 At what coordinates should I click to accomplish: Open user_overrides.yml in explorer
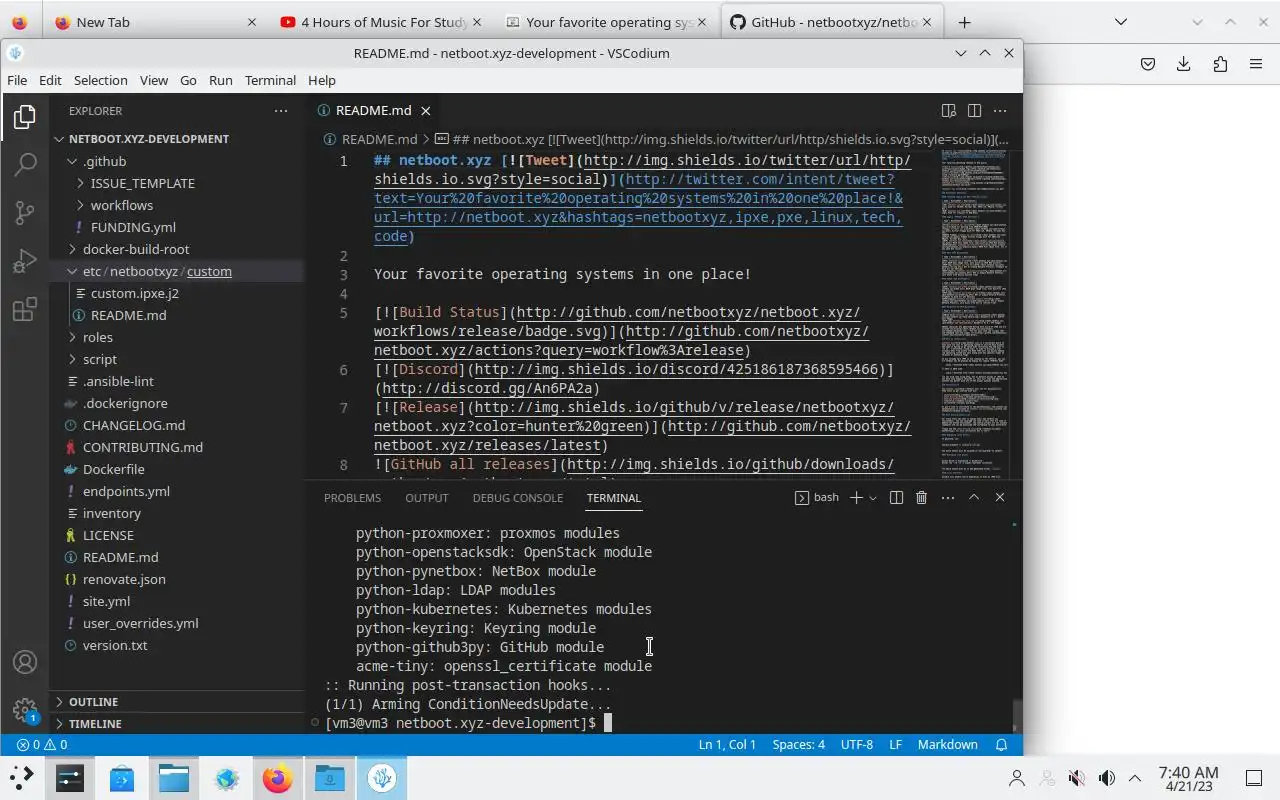tap(177, 623)
